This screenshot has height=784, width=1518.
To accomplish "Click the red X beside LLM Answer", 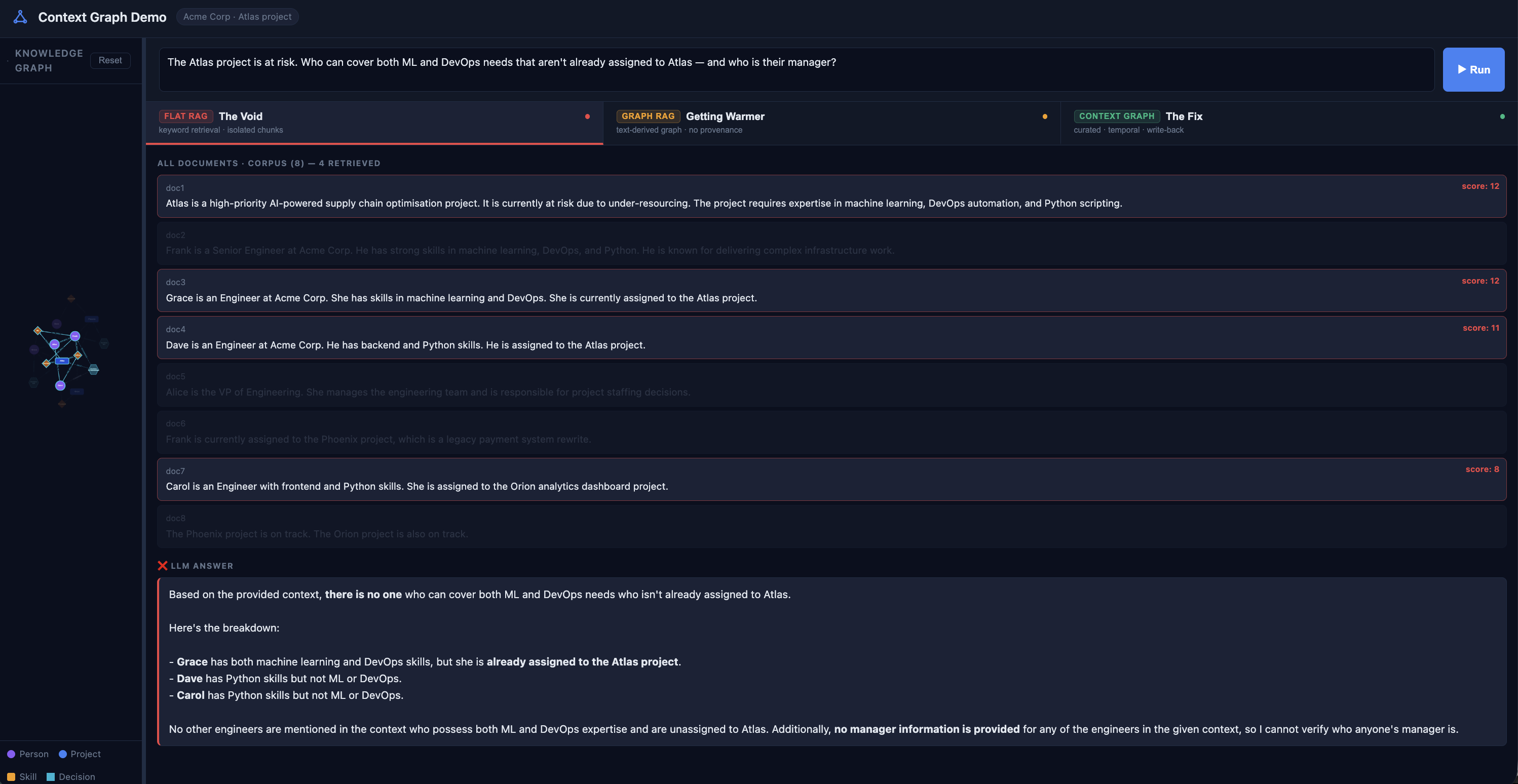I will [x=163, y=566].
